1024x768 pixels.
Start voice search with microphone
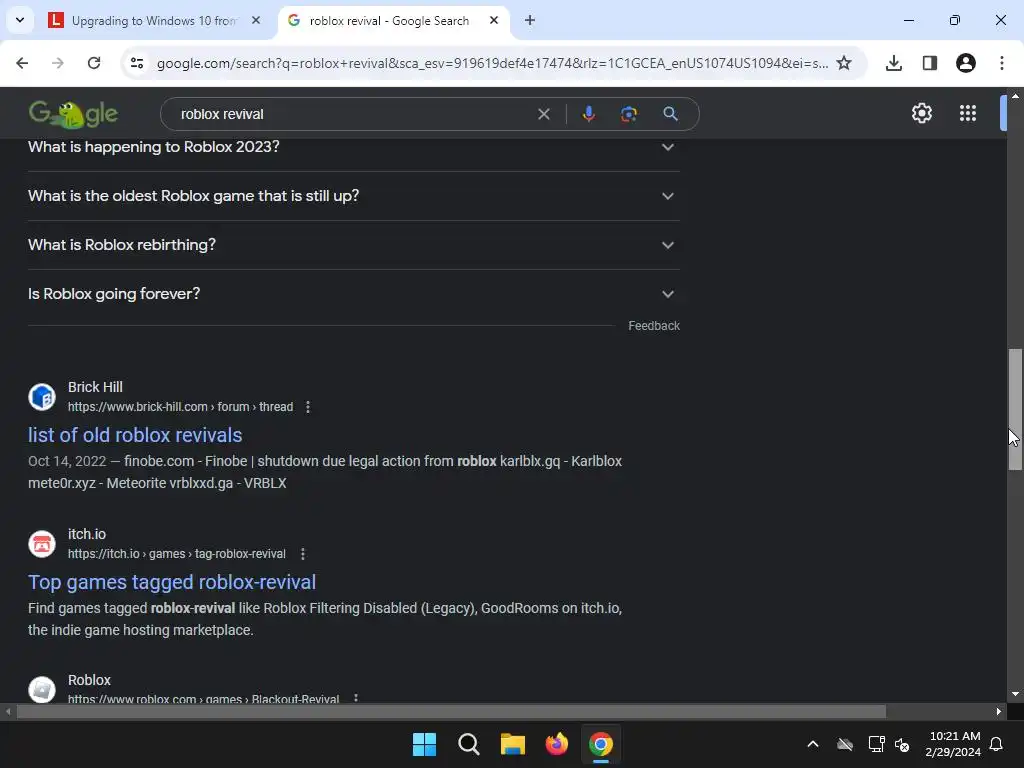tap(588, 114)
